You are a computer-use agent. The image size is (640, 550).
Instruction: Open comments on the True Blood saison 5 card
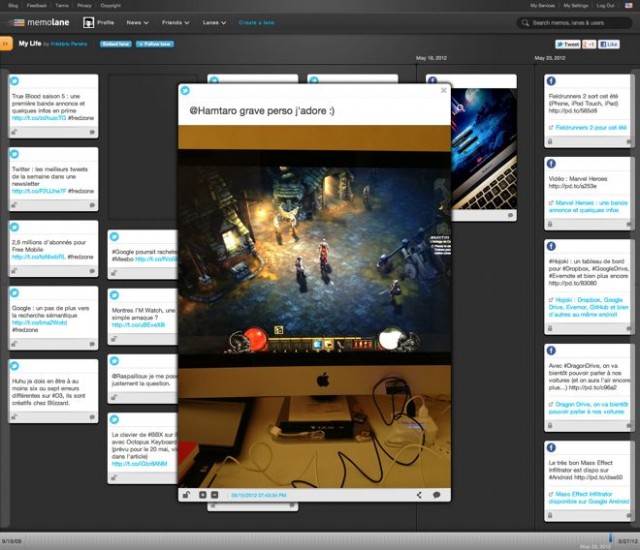pos(92,132)
